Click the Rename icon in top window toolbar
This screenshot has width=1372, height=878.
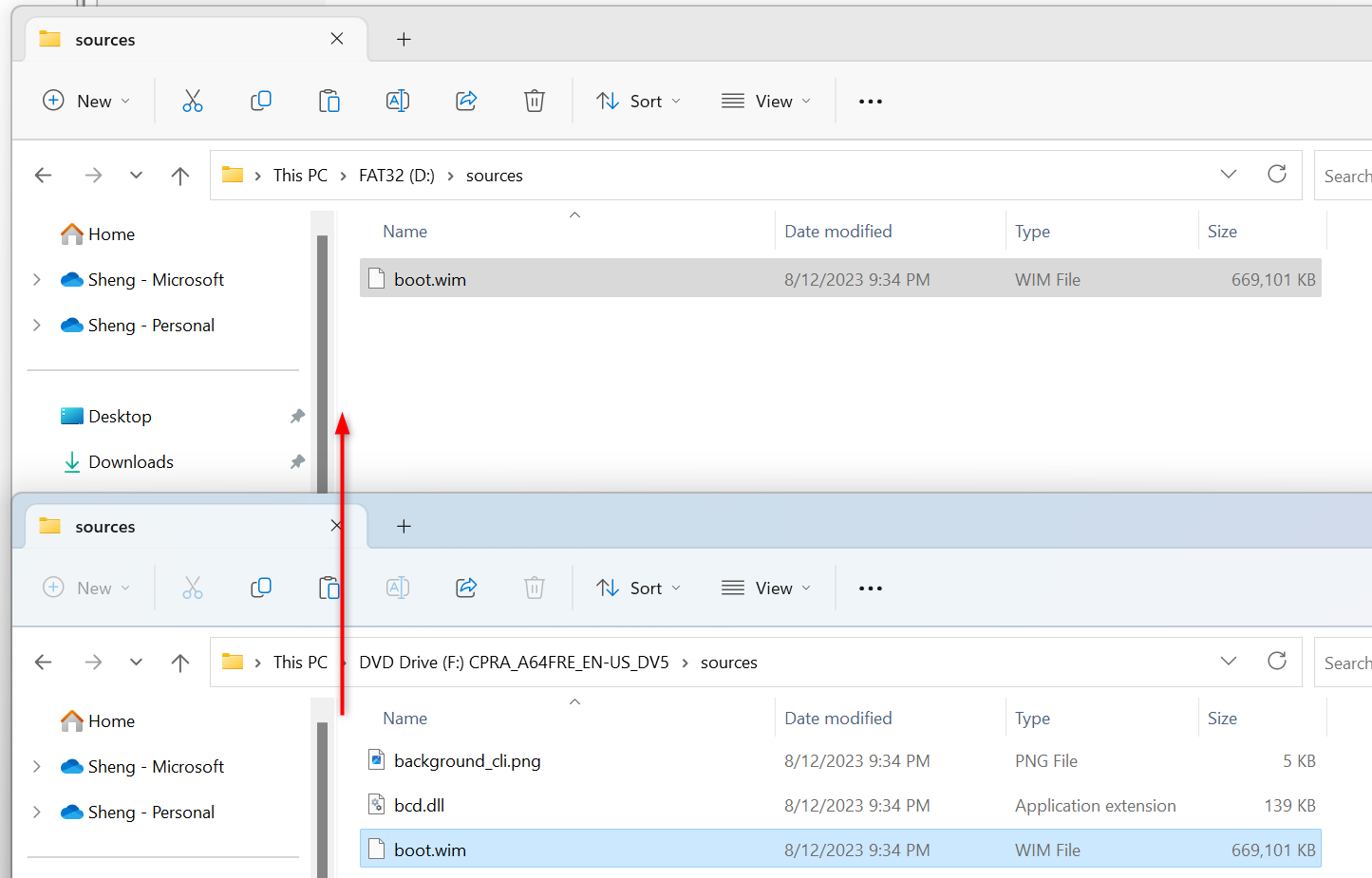click(398, 102)
